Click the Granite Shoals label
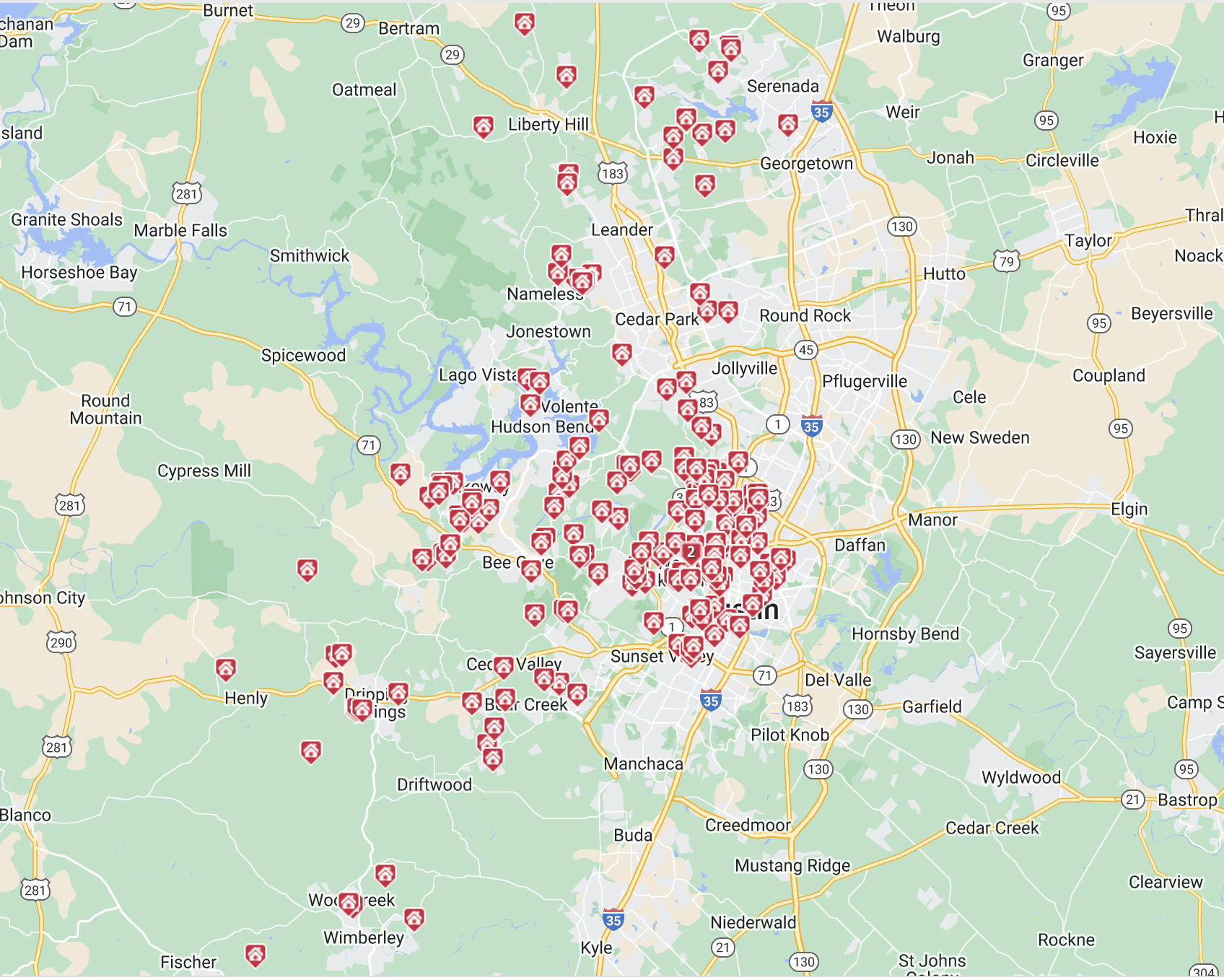Image resolution: width=1224 pixels, height=980 pixels. click(x=66, y=220)
